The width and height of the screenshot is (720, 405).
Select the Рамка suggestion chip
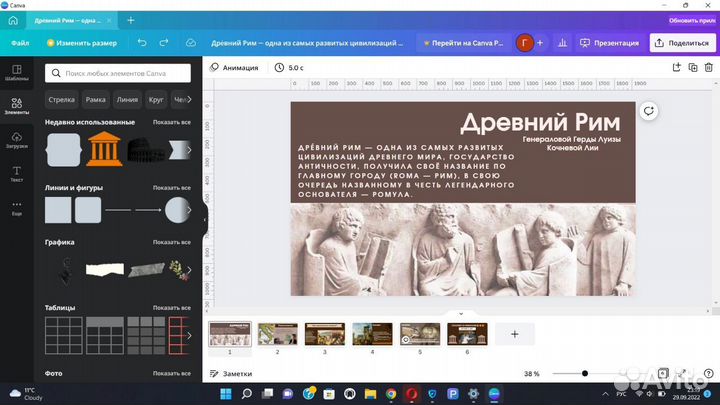click(x=96, y=100)
